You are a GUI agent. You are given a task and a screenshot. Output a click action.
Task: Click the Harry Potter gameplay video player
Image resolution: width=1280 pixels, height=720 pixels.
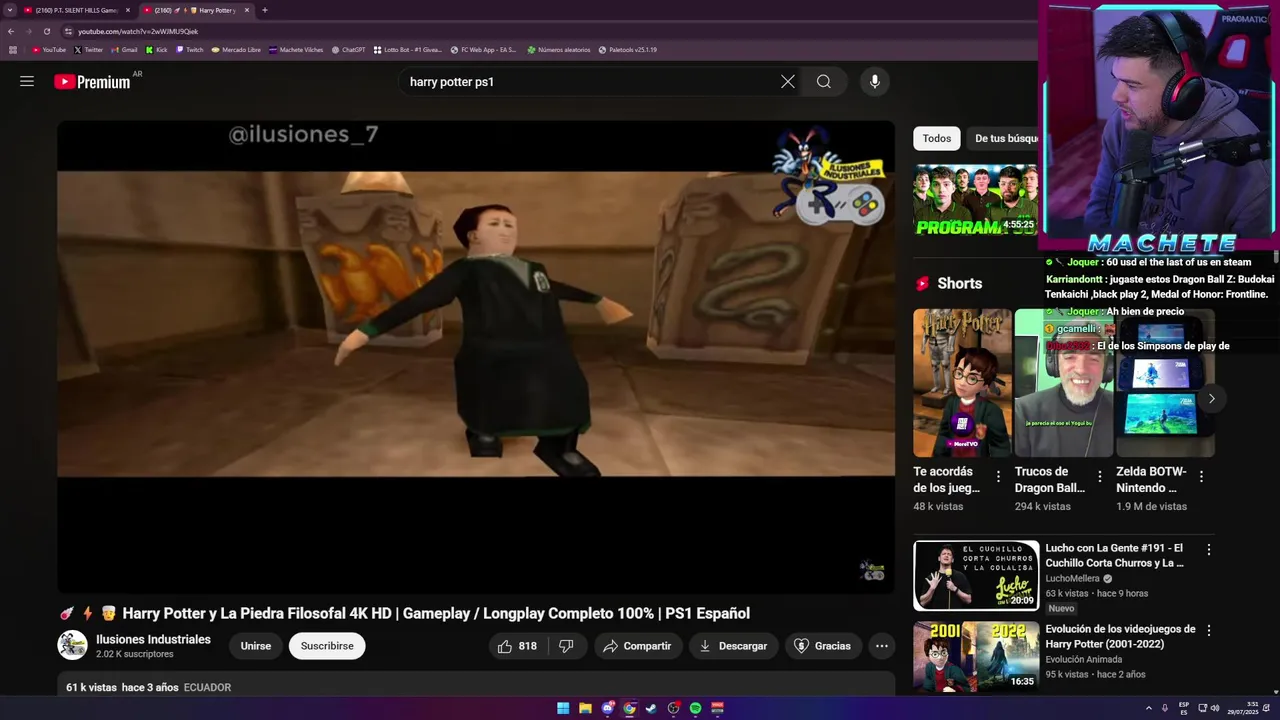[476, 357]
